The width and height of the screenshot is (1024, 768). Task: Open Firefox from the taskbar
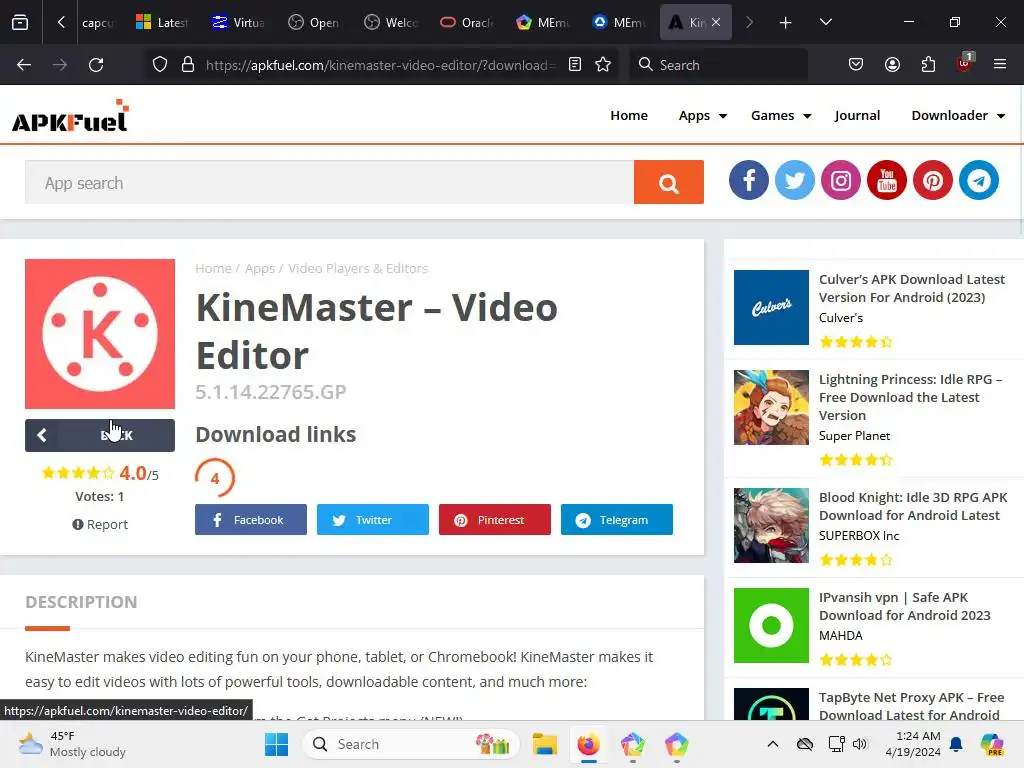click(588, 744)
